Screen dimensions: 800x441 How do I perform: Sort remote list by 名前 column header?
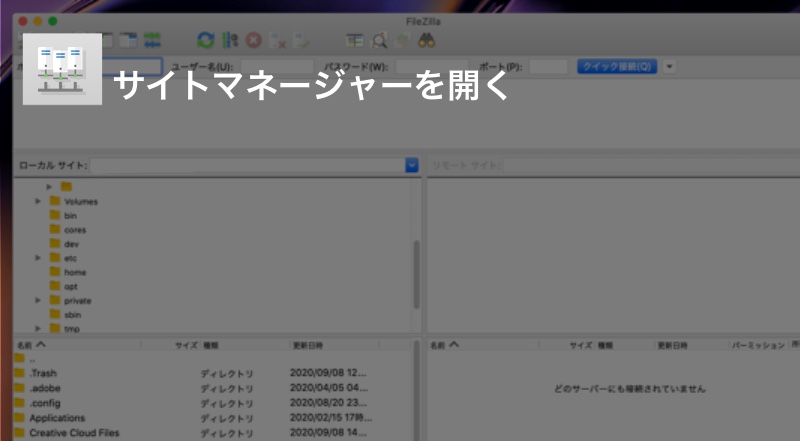(x=483, y=345)
